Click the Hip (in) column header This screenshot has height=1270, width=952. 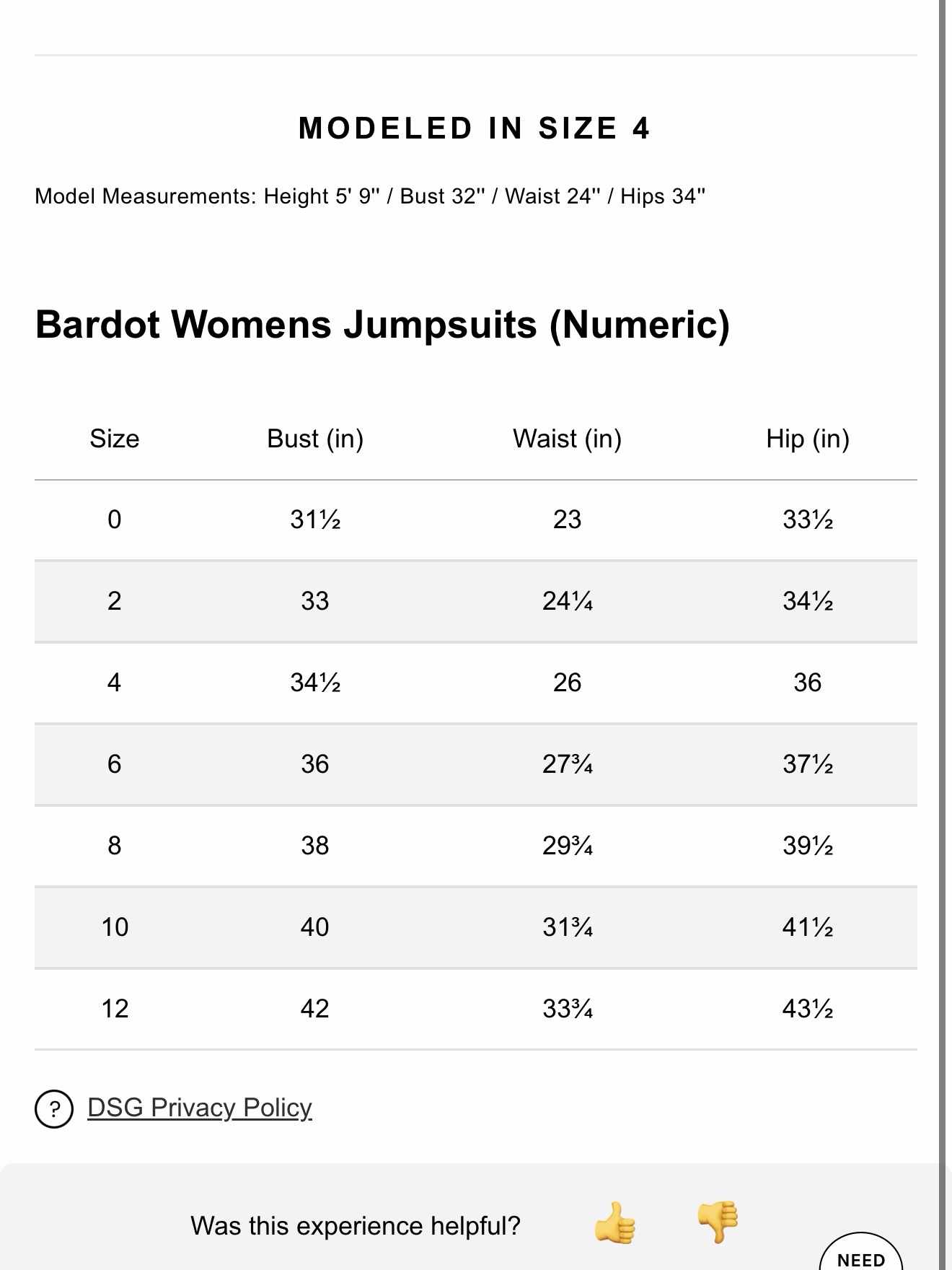[808, 439]
